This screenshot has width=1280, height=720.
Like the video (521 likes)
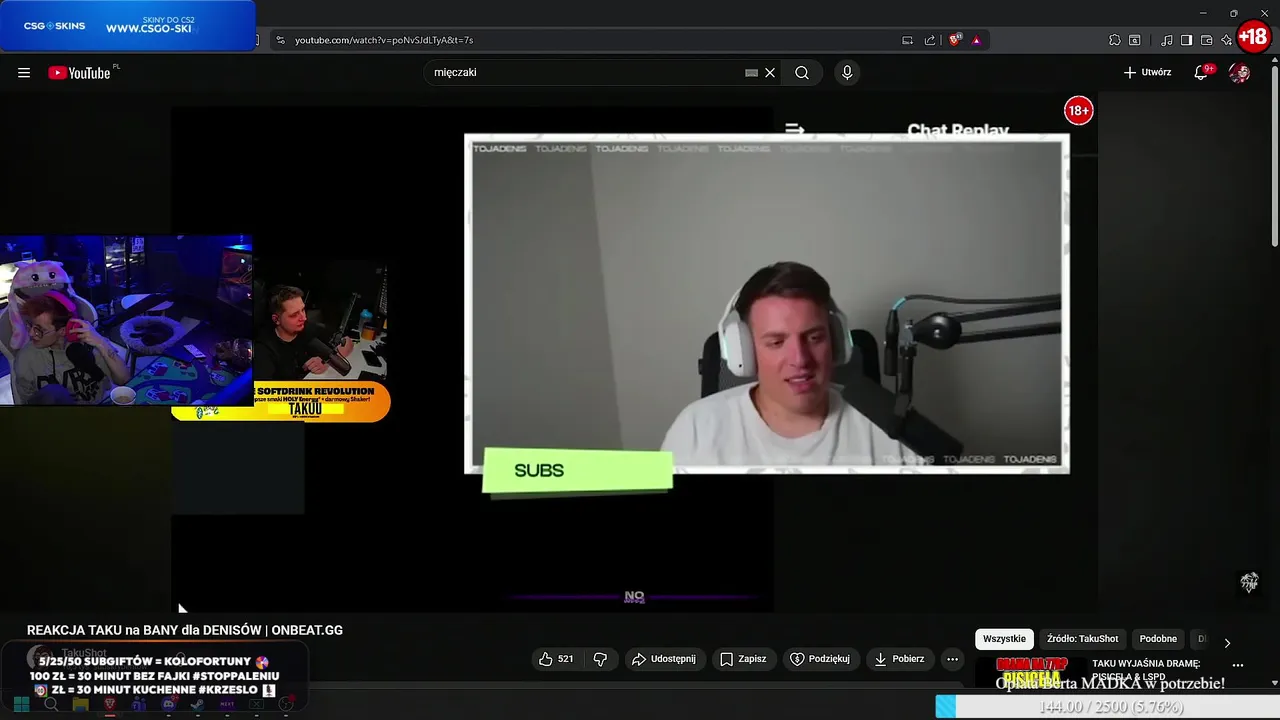[555, 659]
